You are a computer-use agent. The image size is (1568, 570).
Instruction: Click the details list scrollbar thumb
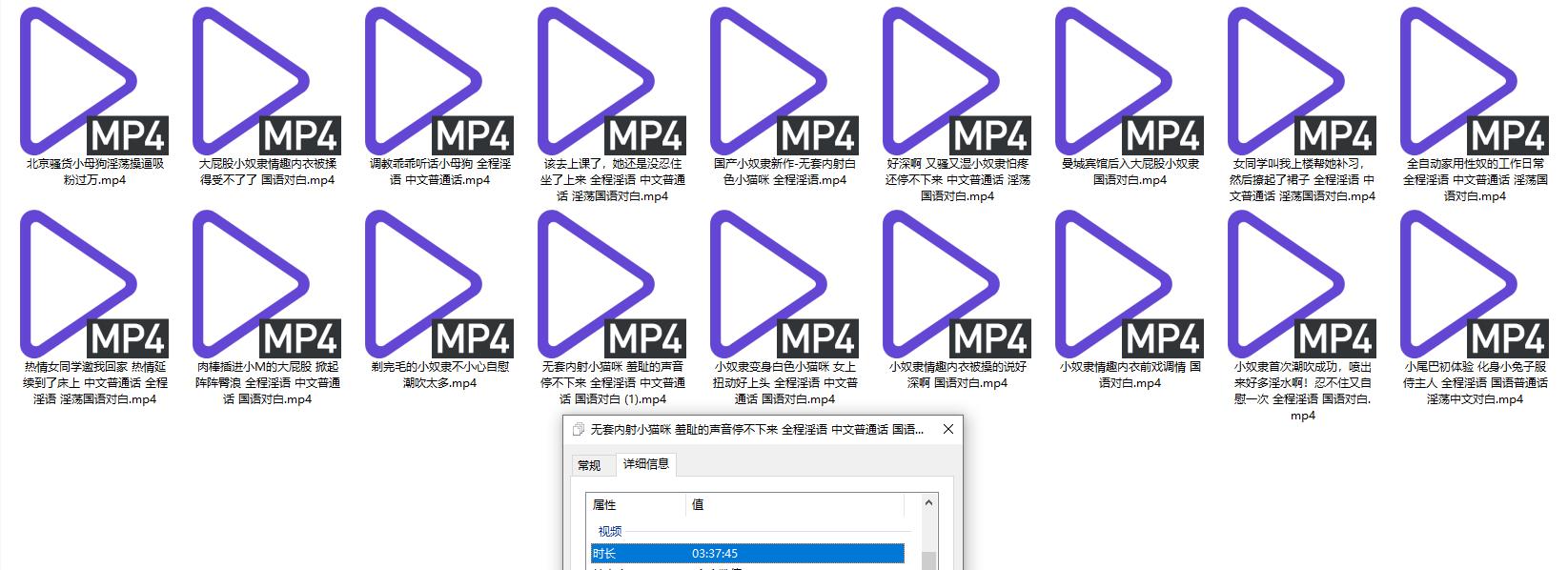point(928,559)
